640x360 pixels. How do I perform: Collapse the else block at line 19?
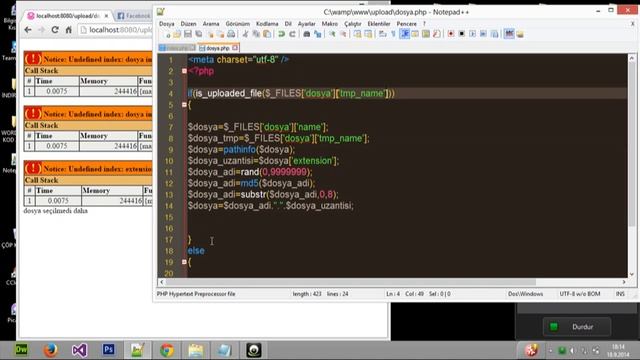184,262
